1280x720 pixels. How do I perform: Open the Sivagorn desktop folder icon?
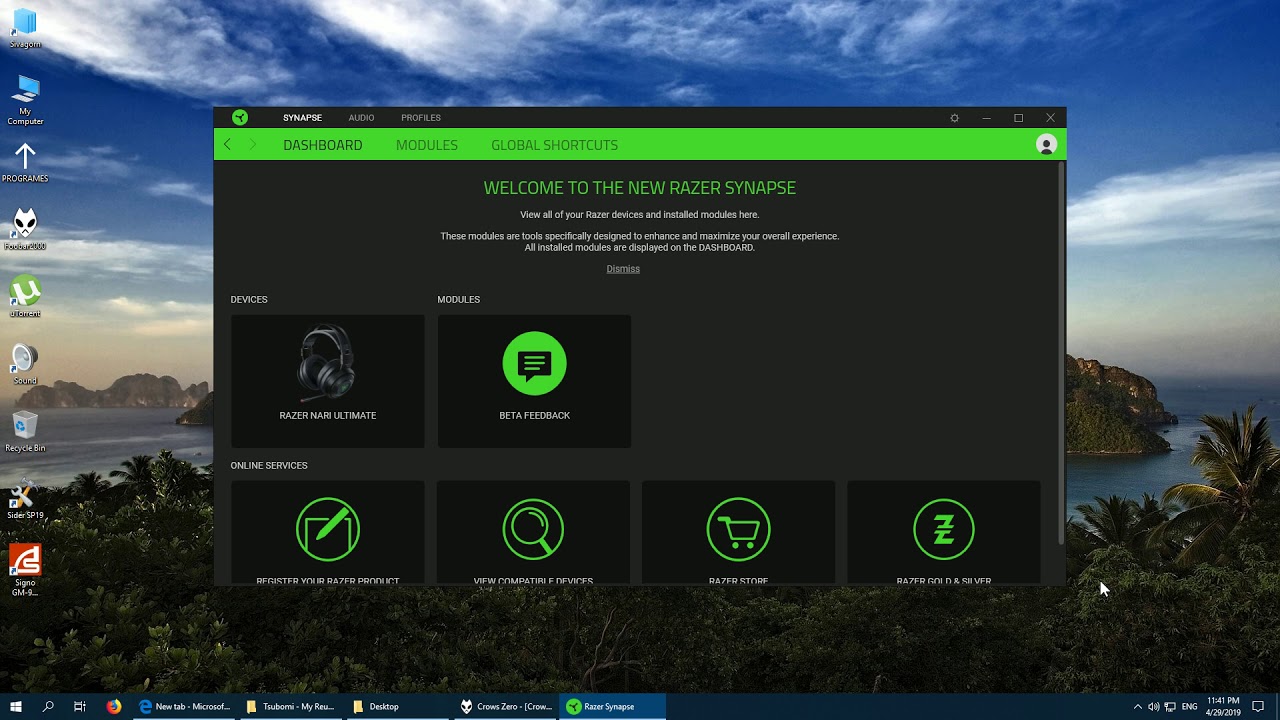pyautogui.click(x=25, y=29)
